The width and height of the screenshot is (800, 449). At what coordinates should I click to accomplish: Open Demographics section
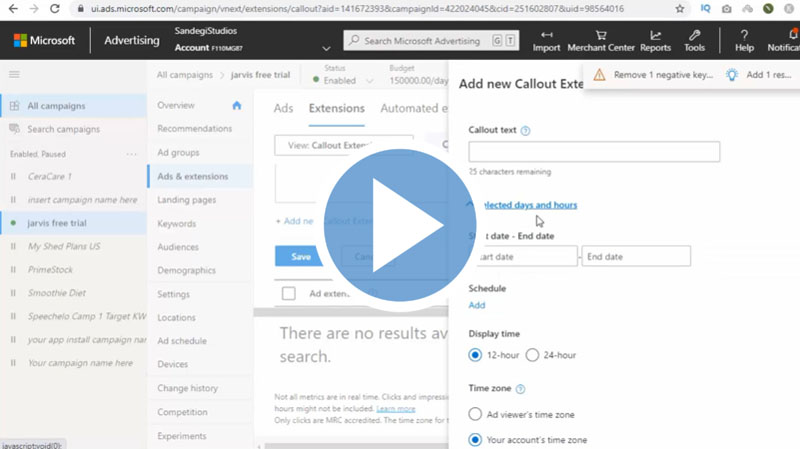click(x=186, y=270)
